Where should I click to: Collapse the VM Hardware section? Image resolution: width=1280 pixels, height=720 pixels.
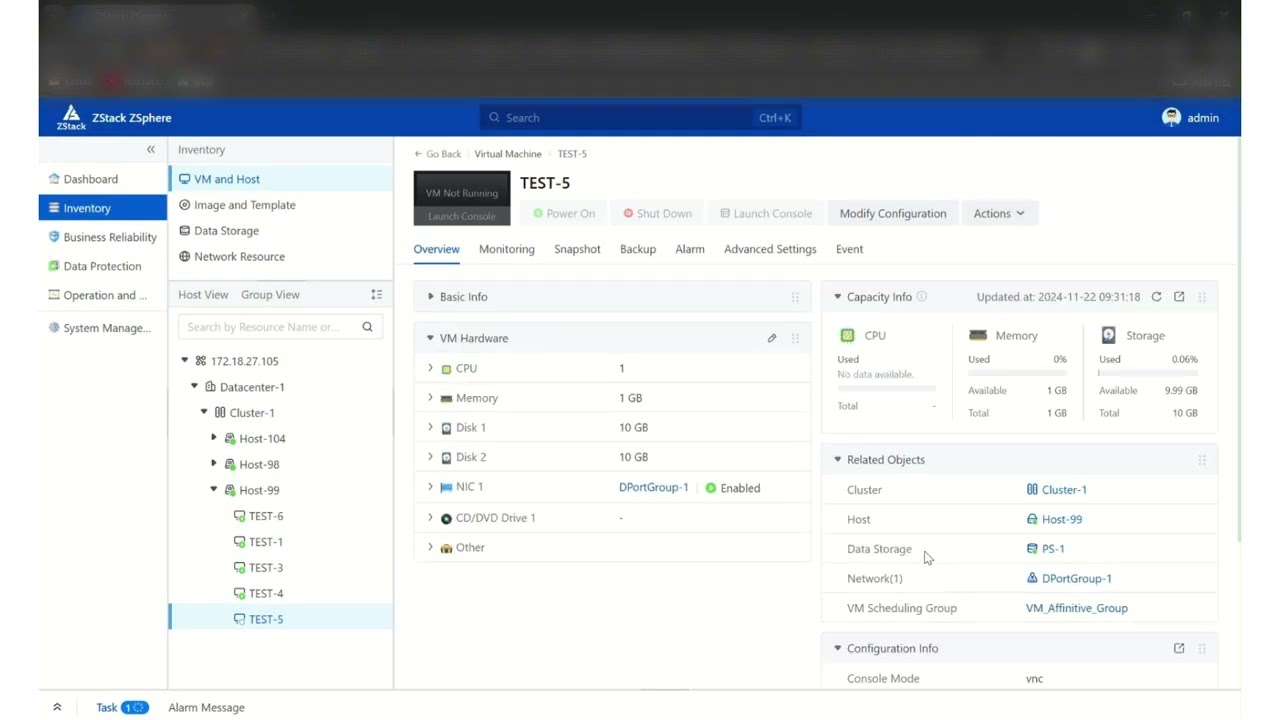431,338
